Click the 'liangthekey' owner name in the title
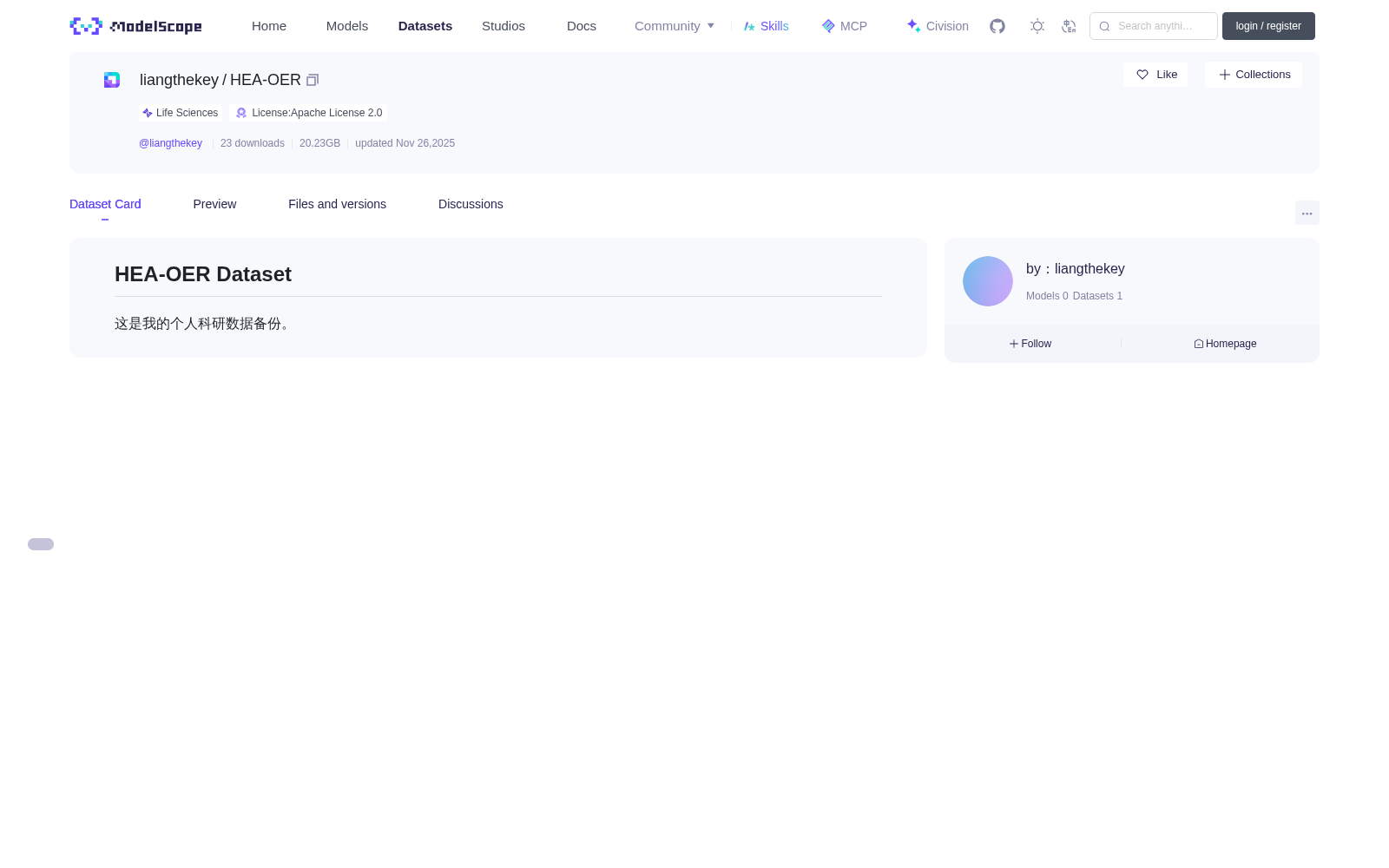1389x868 pixels. pyautogui.click(x=179, y=80)
